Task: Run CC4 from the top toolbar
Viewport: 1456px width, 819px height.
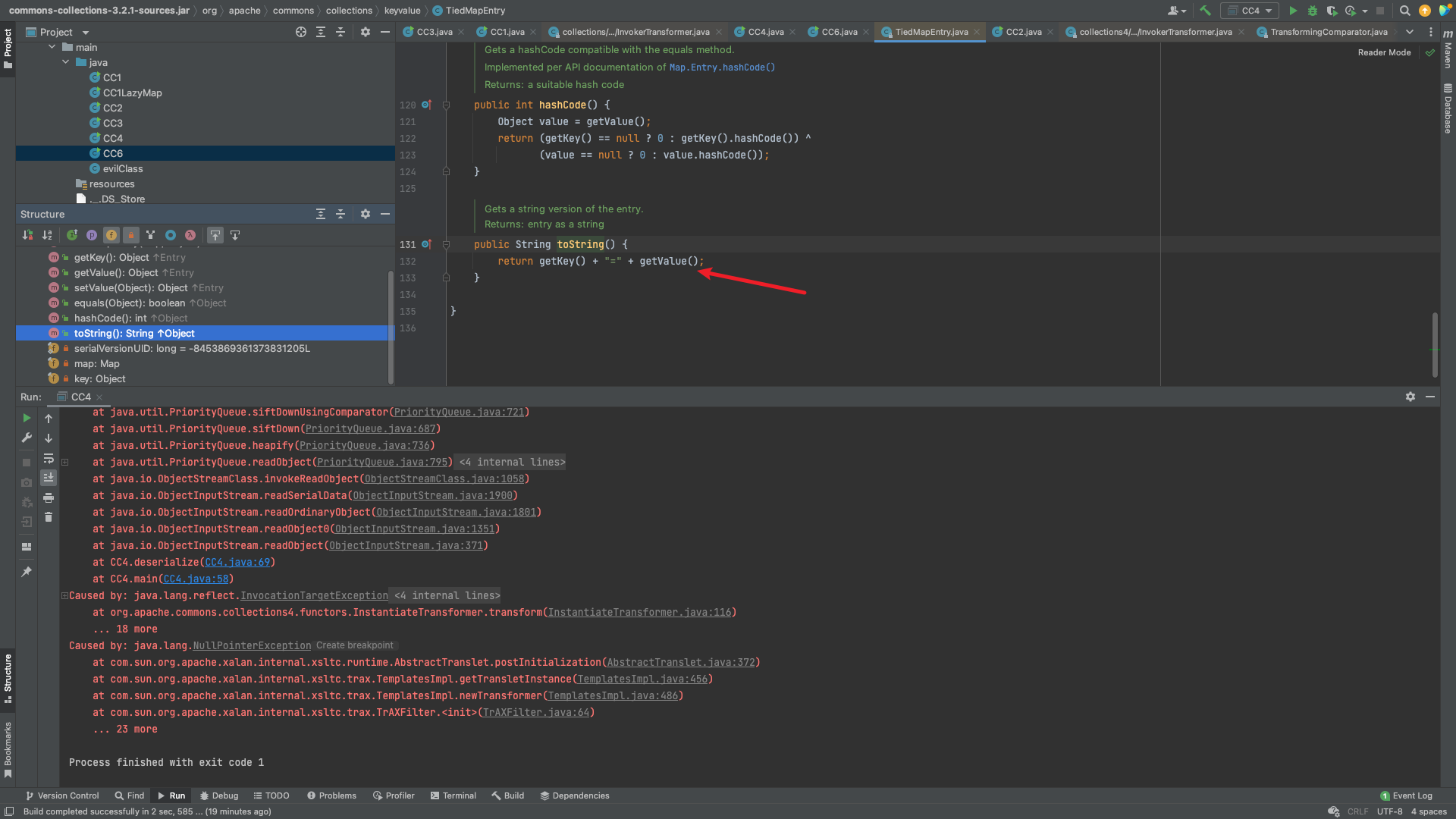Action: (1293, 11)
